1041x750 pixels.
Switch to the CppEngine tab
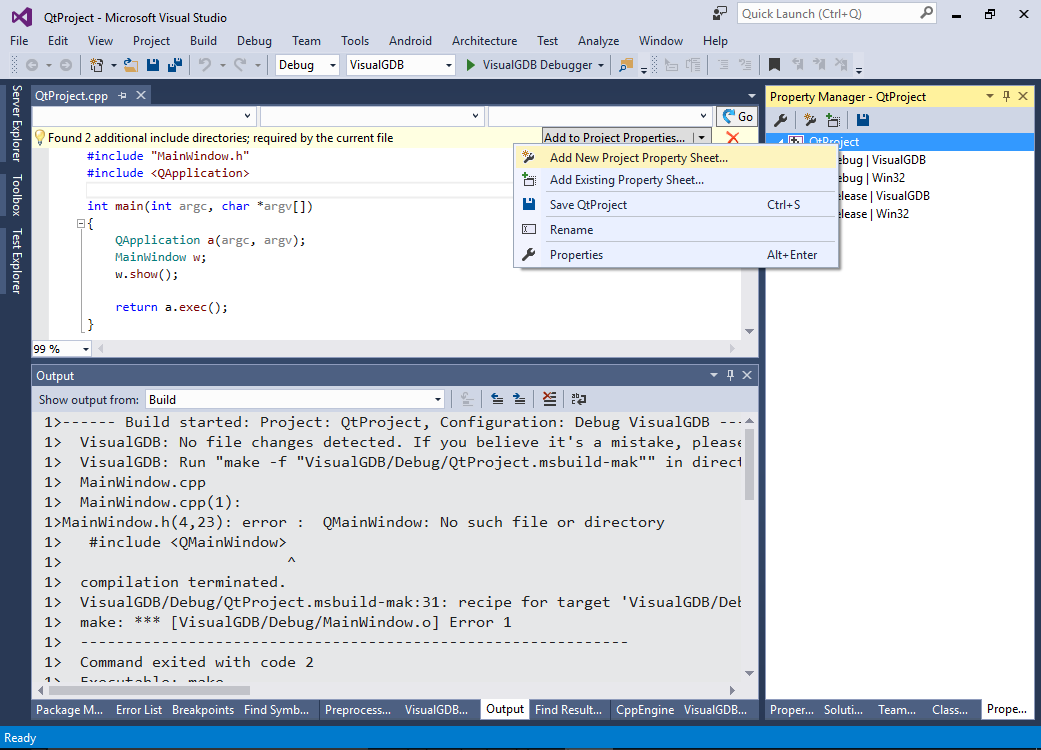pyautogui.click(x=645, y=710)
